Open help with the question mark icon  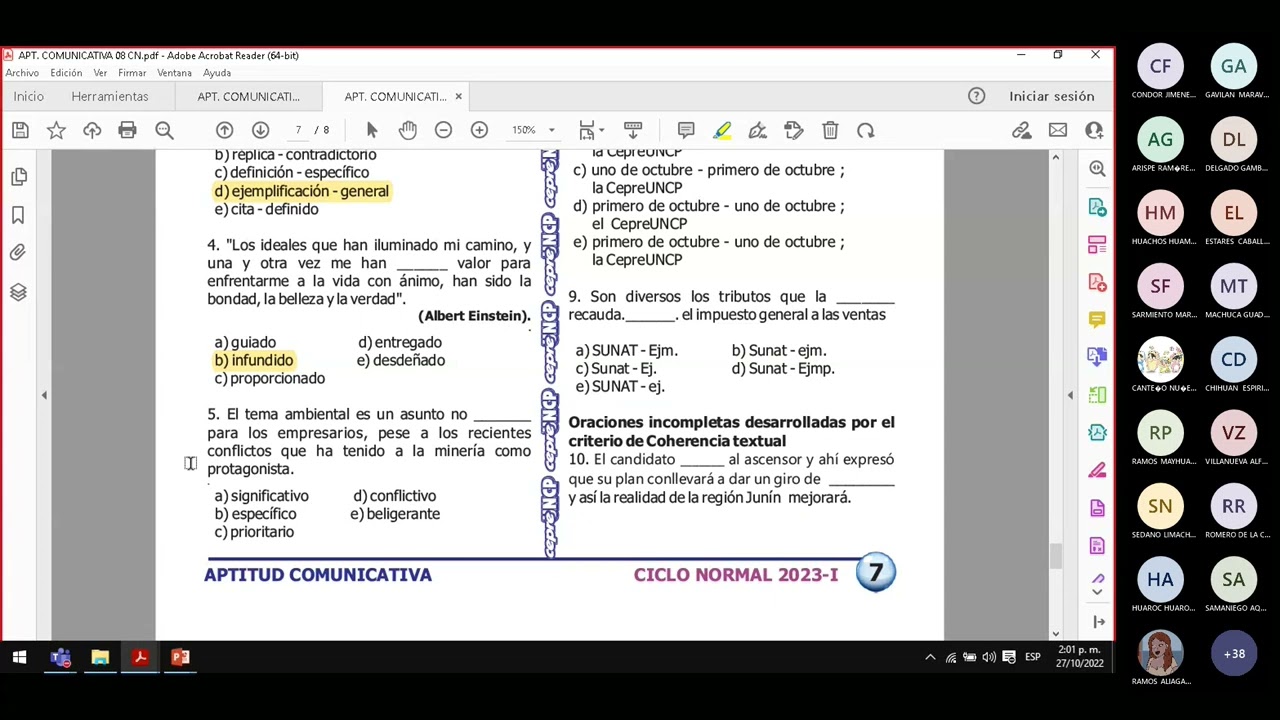coord(976,96)
